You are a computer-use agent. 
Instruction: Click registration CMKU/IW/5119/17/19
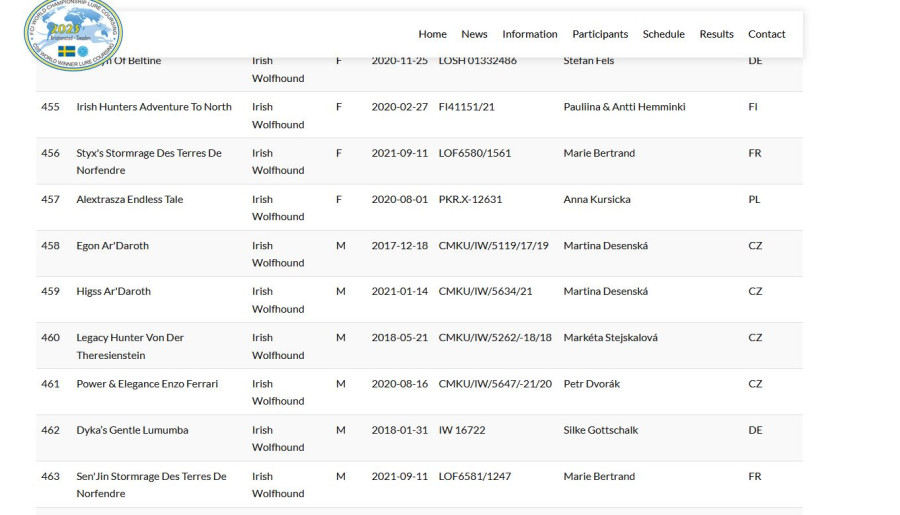pyautogui.click(x=494, y=245)
